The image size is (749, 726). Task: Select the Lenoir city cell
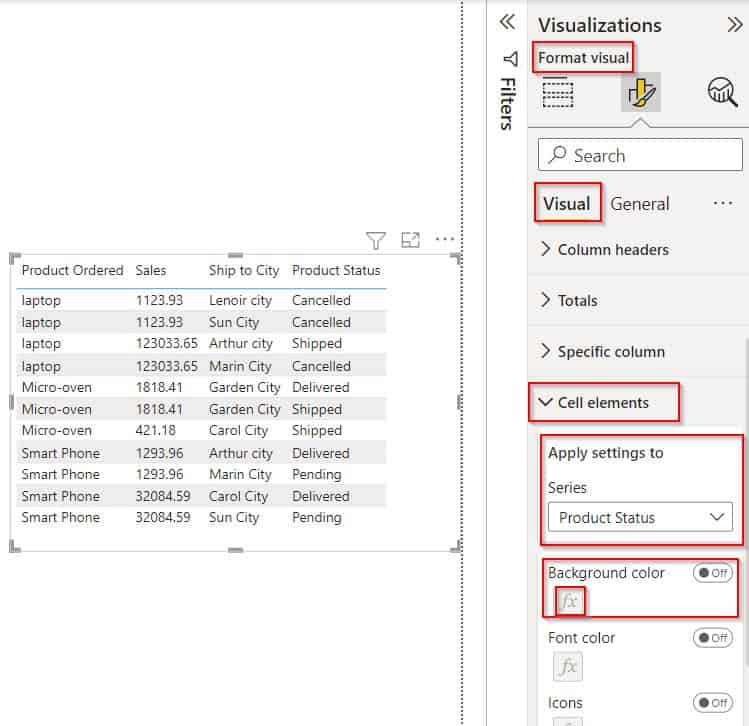[240, 300]
